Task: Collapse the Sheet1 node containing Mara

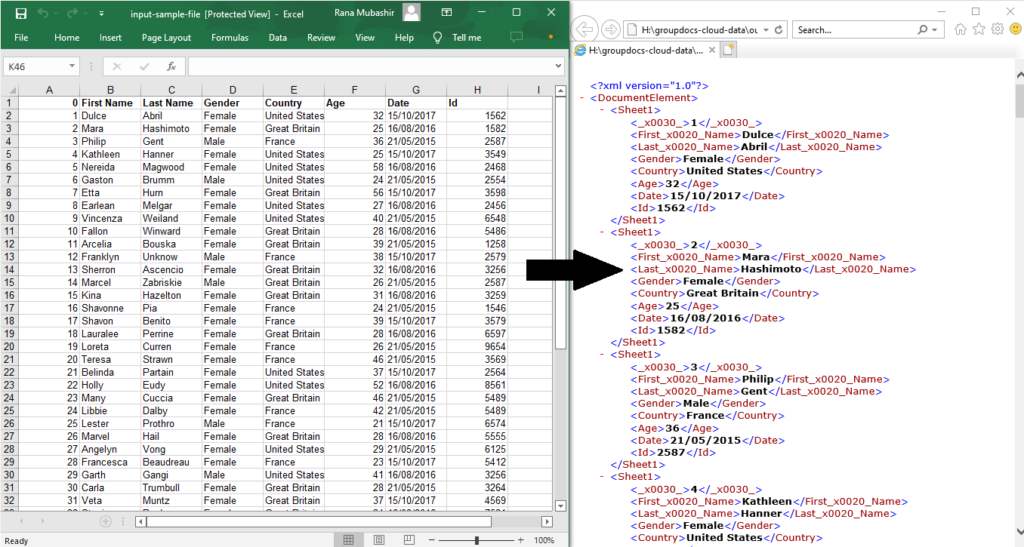Action: point(602,232)
